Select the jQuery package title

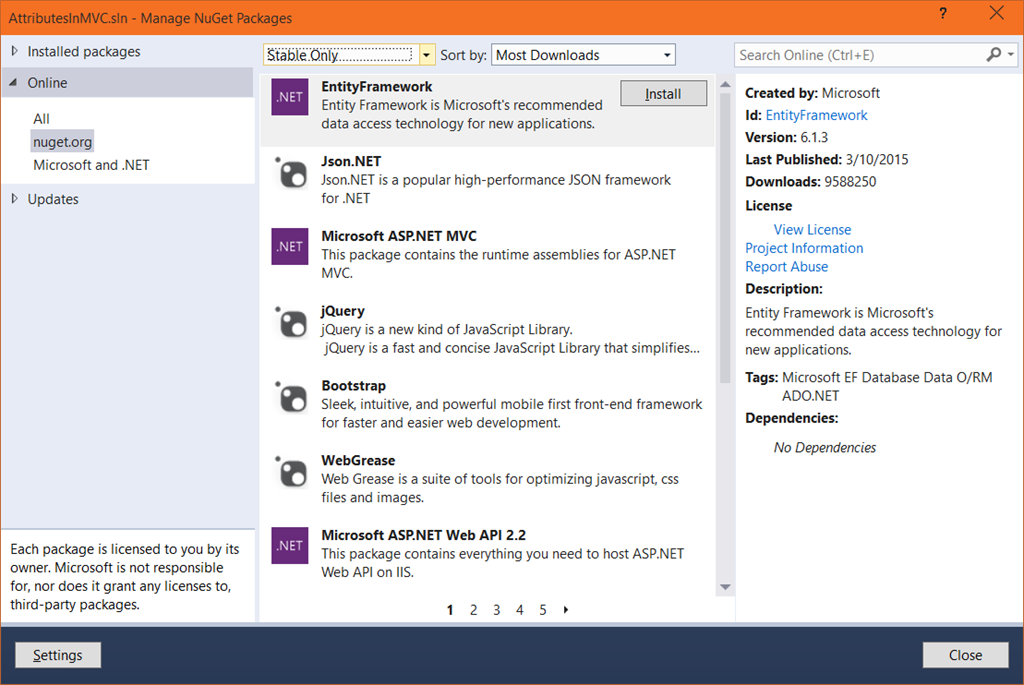coord(342,311)
